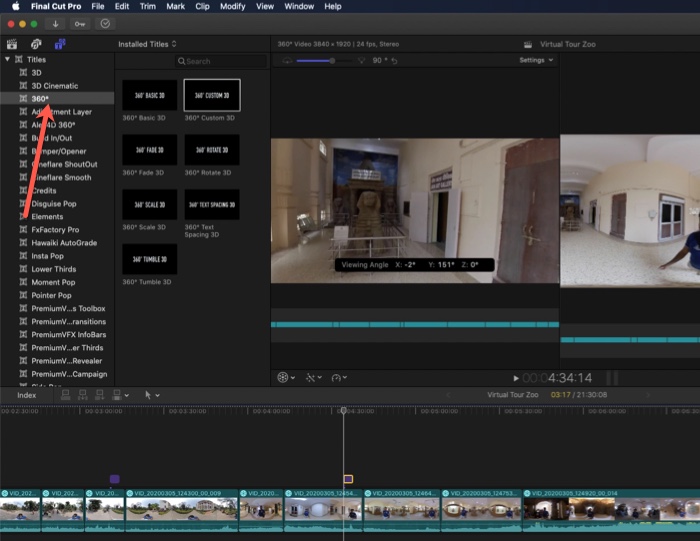Click the Insert clip edit button

(83, 395)
